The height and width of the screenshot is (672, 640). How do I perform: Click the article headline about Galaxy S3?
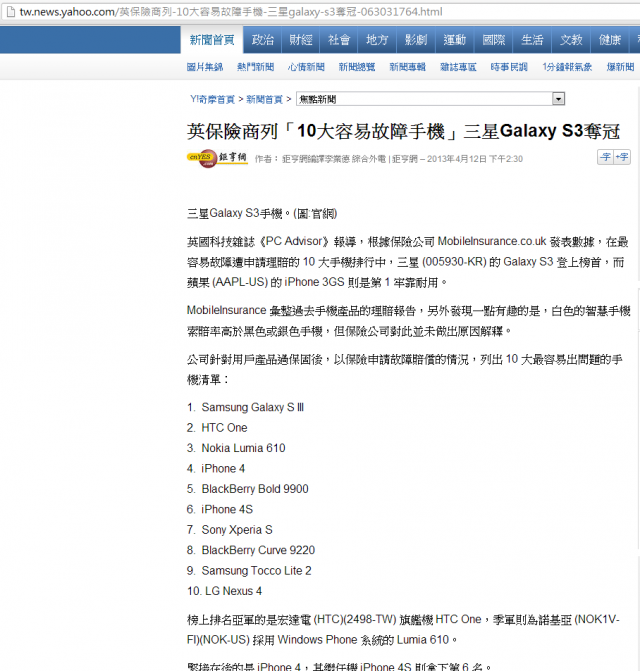tap(403, 131)
